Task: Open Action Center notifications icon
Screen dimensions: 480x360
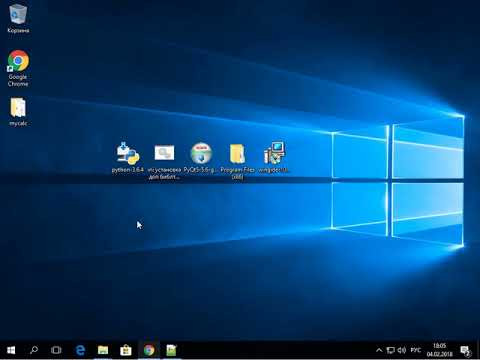Action: click(x=465, y=350)
